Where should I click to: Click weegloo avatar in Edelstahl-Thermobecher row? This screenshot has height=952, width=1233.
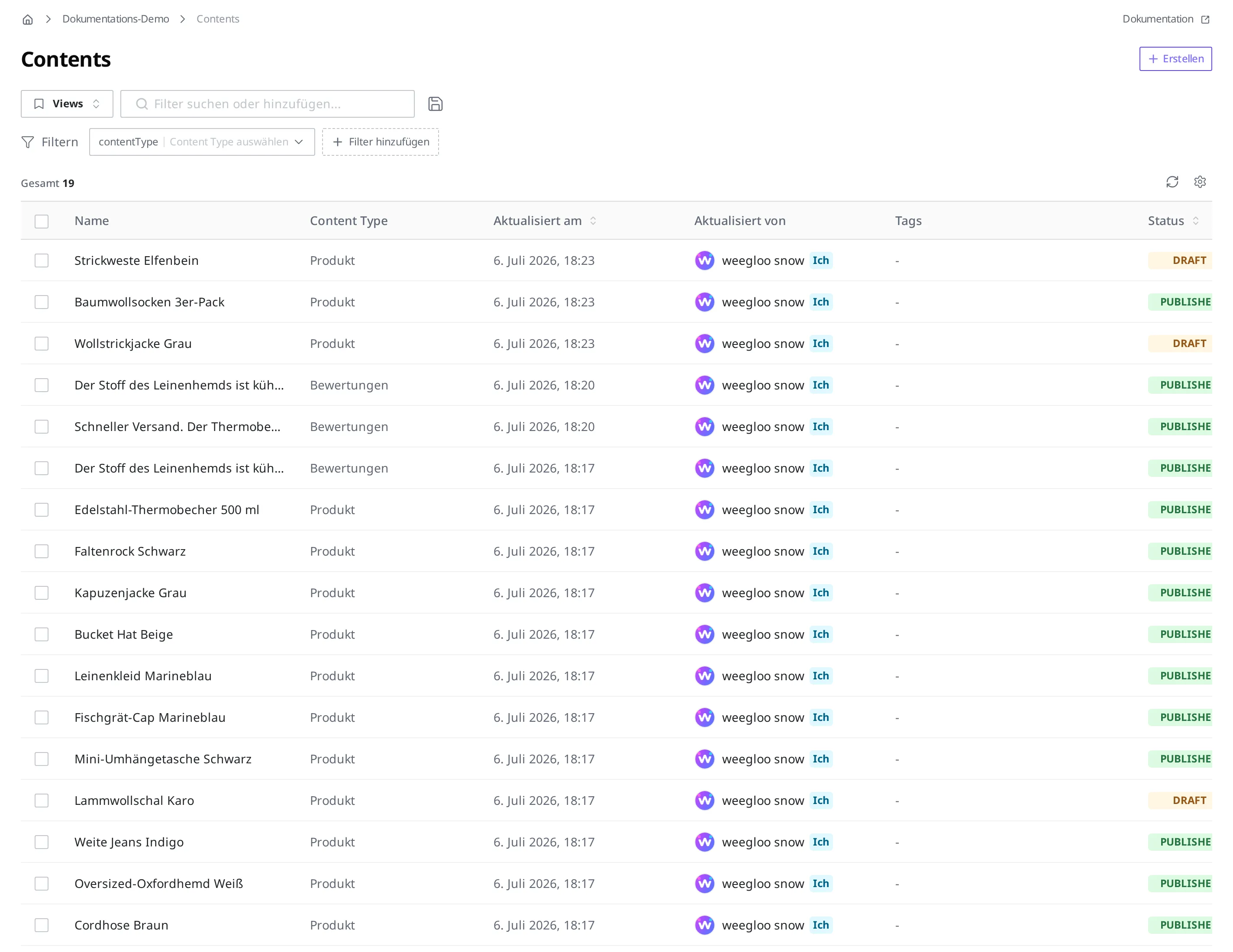(x=704, y=510)
